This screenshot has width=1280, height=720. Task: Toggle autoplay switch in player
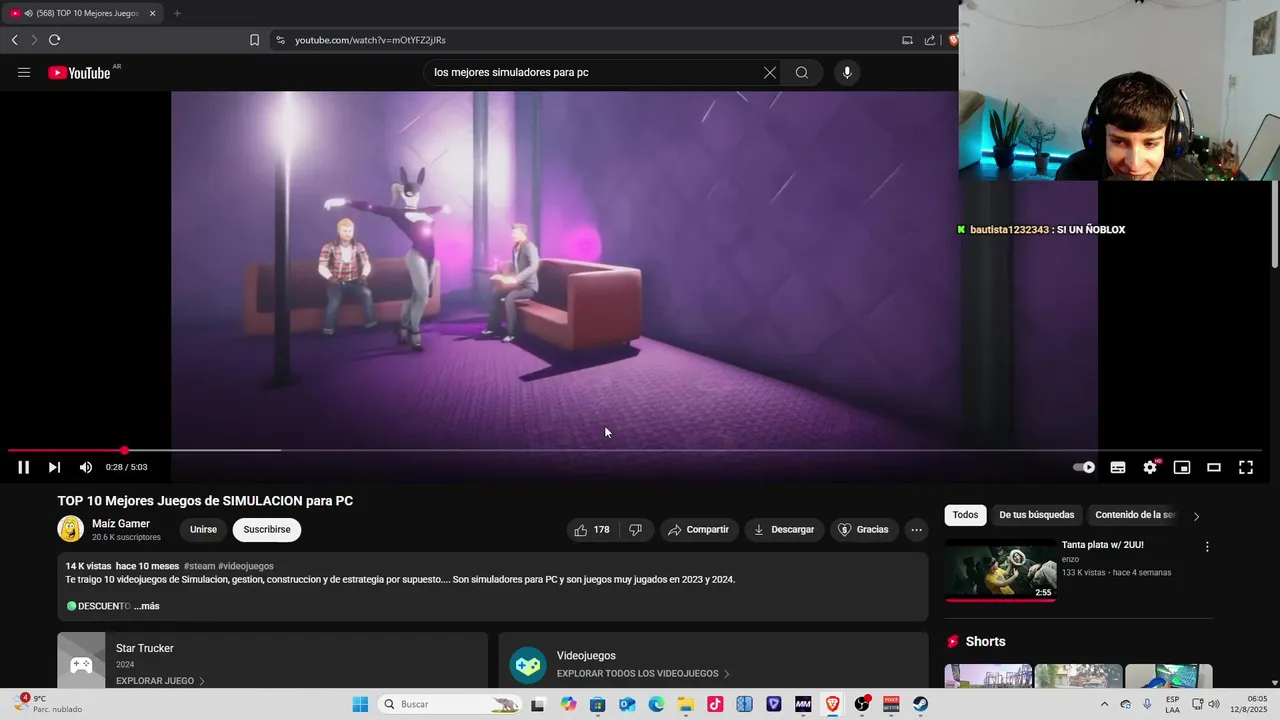pyautogui.click(x=1084, y=467)
